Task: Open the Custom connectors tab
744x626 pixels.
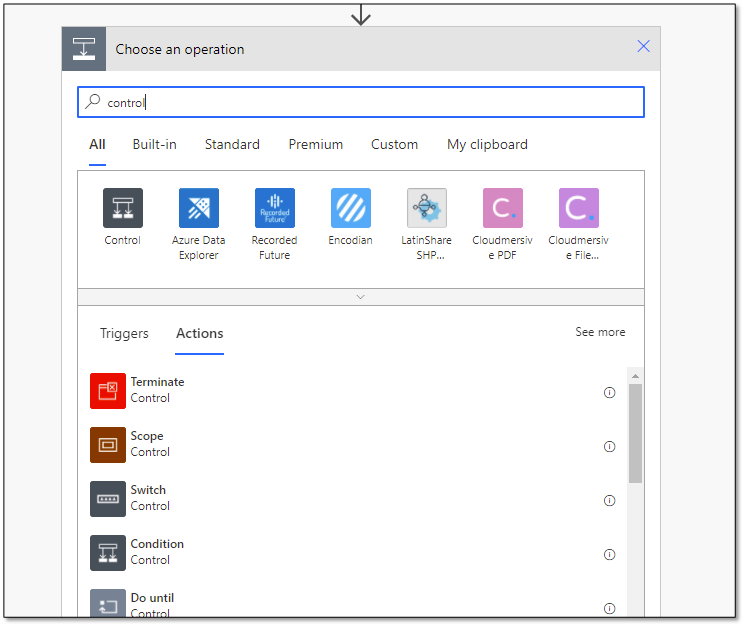Action: 394,144
